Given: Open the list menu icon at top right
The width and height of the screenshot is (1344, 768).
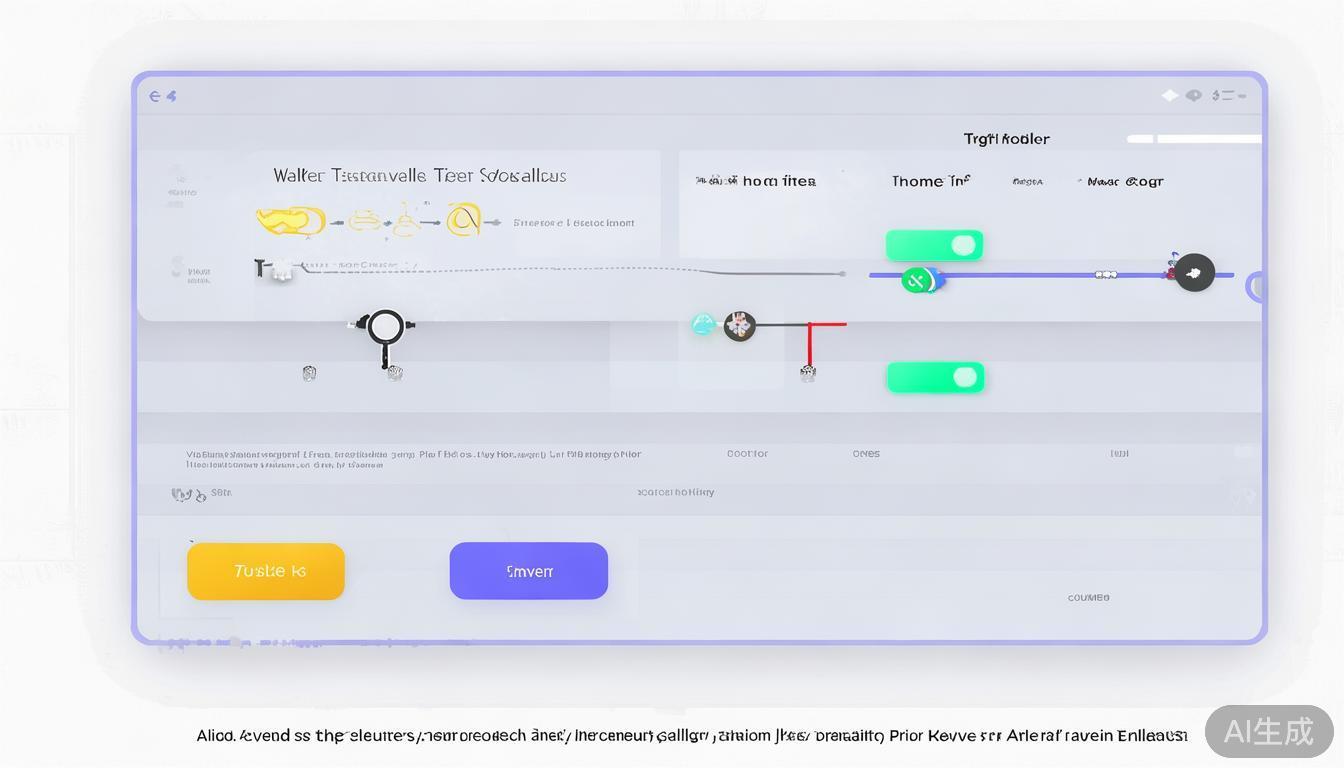Looking at the screenshot, I should tap(1229, 96).
